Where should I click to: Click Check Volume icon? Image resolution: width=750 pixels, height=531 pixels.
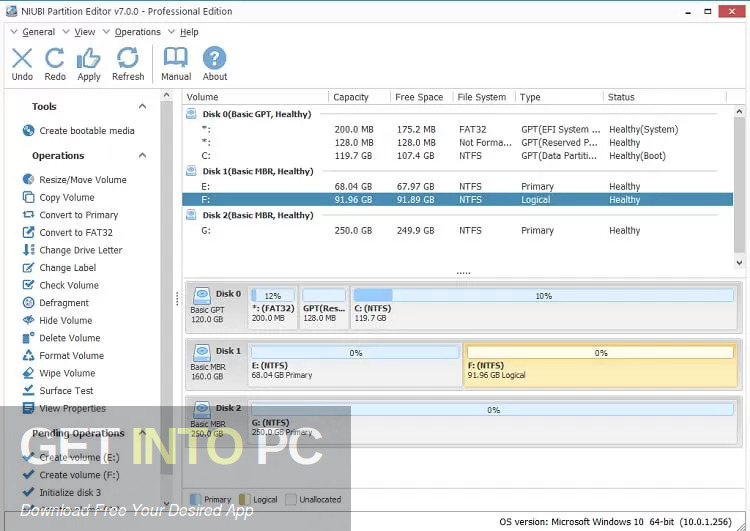click(28, 285)
